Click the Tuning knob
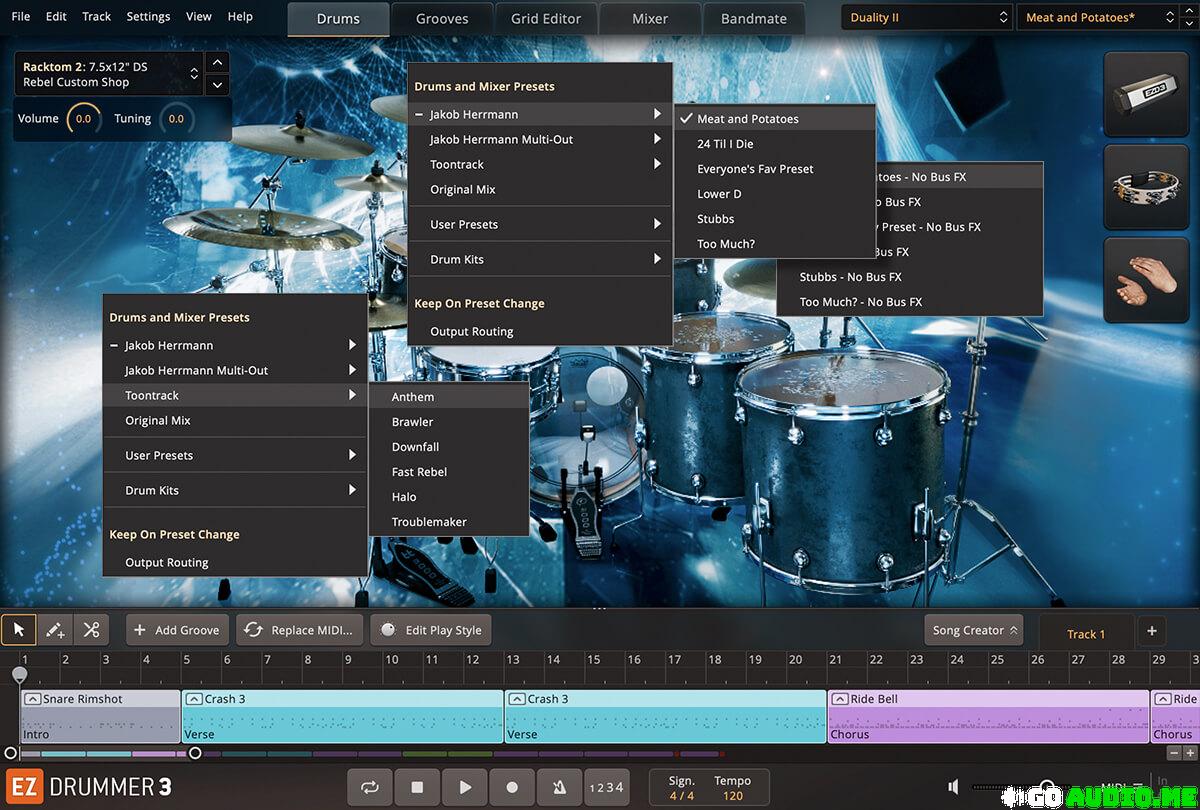 tap(176, 119)
